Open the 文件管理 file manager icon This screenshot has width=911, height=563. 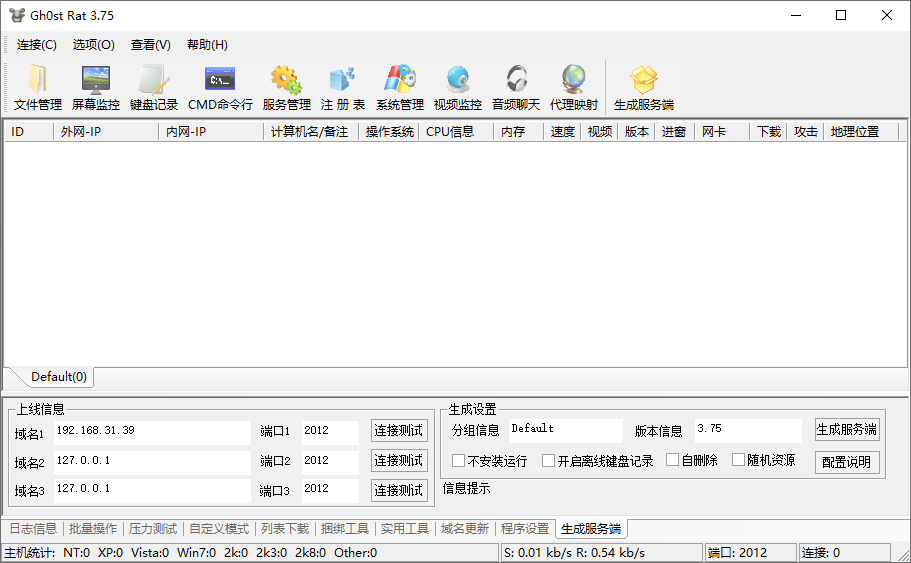click(38, 87)
